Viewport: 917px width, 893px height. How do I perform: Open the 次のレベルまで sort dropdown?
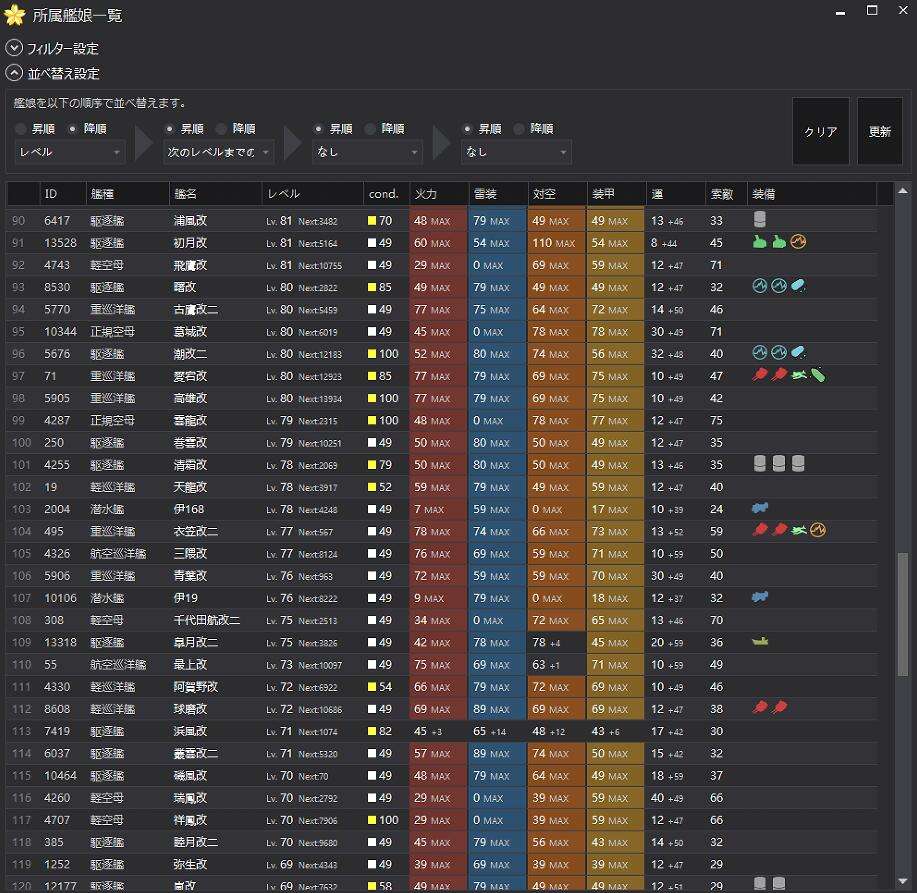click(x=218, y=152)
